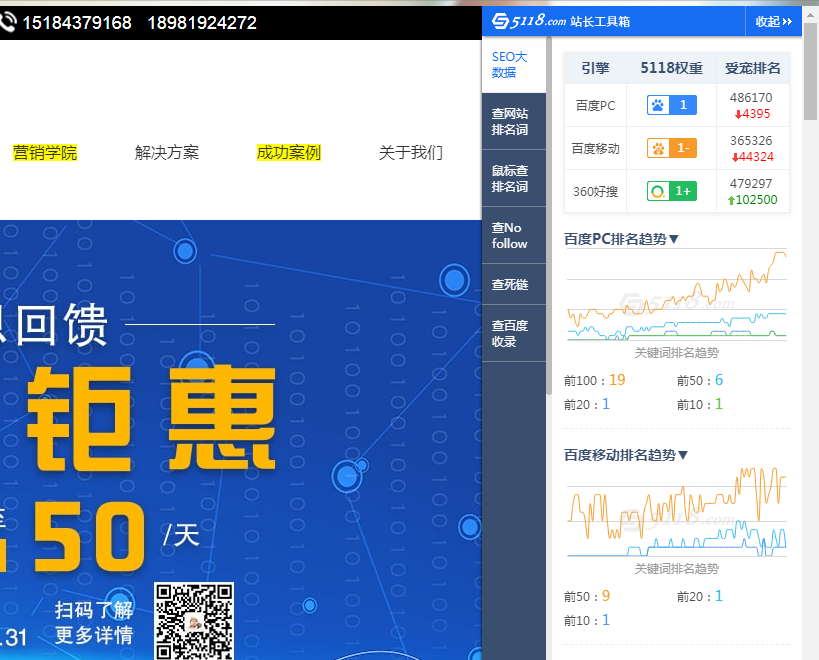819x660 pixels.
Task: Click the 成功案例 navigation item
Action: click(x=289, y=153)
